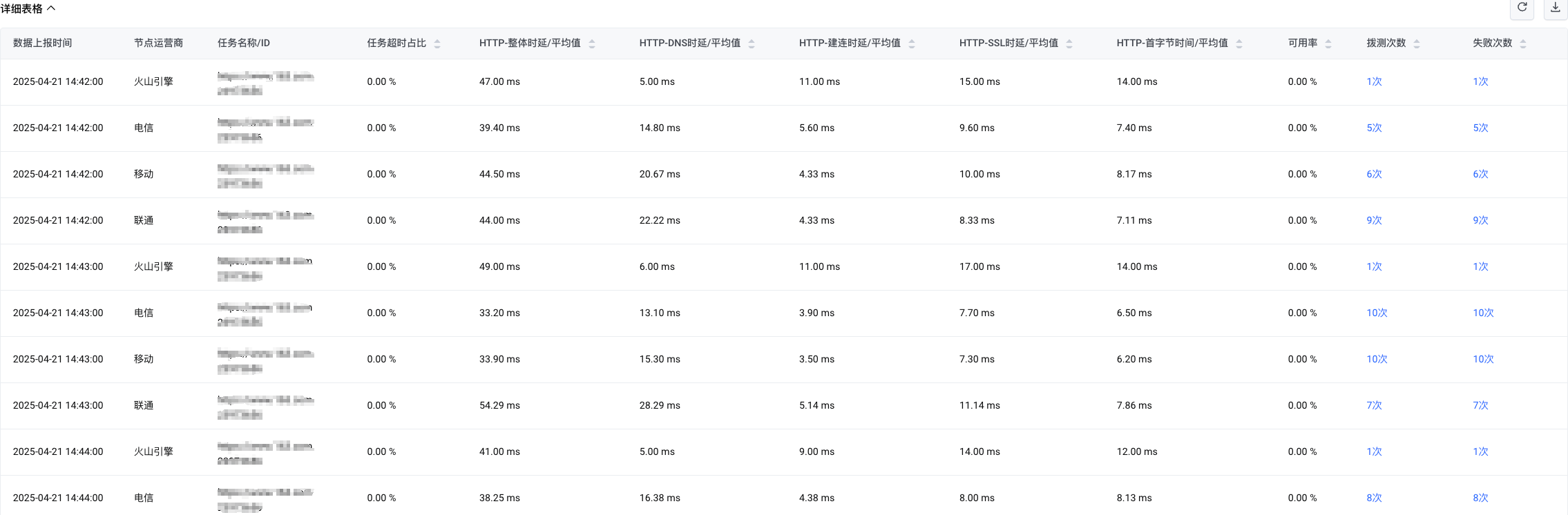Screen dimensions: 1568x515
Task: Open the 6次 link under 拨测次数
Action: [1374, 174]
